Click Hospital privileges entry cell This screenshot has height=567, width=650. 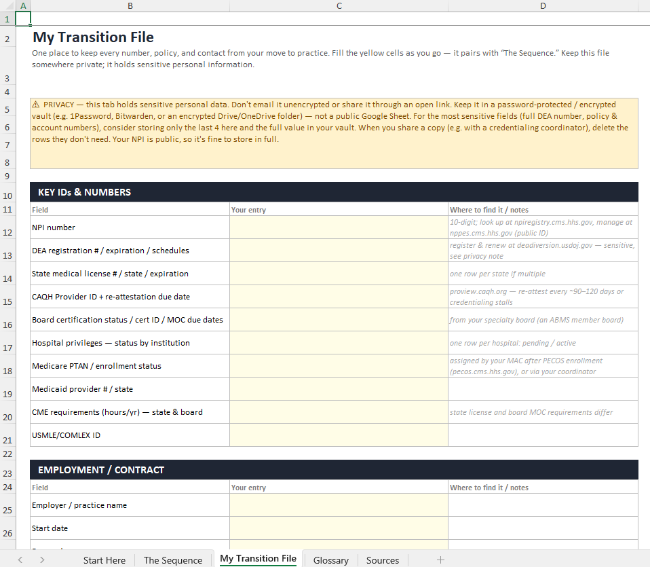click(339, 343)
